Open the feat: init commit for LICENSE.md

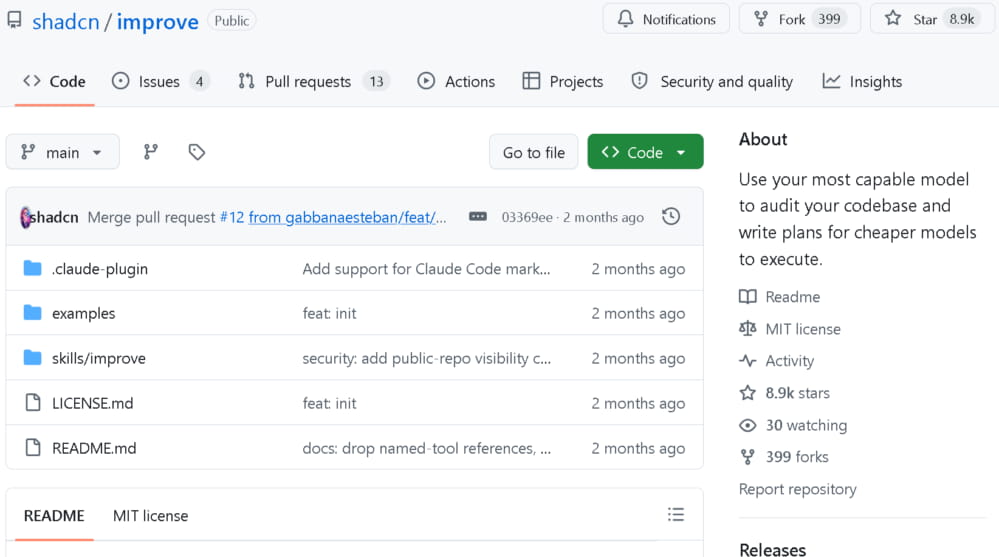click(x=329, y=403)
